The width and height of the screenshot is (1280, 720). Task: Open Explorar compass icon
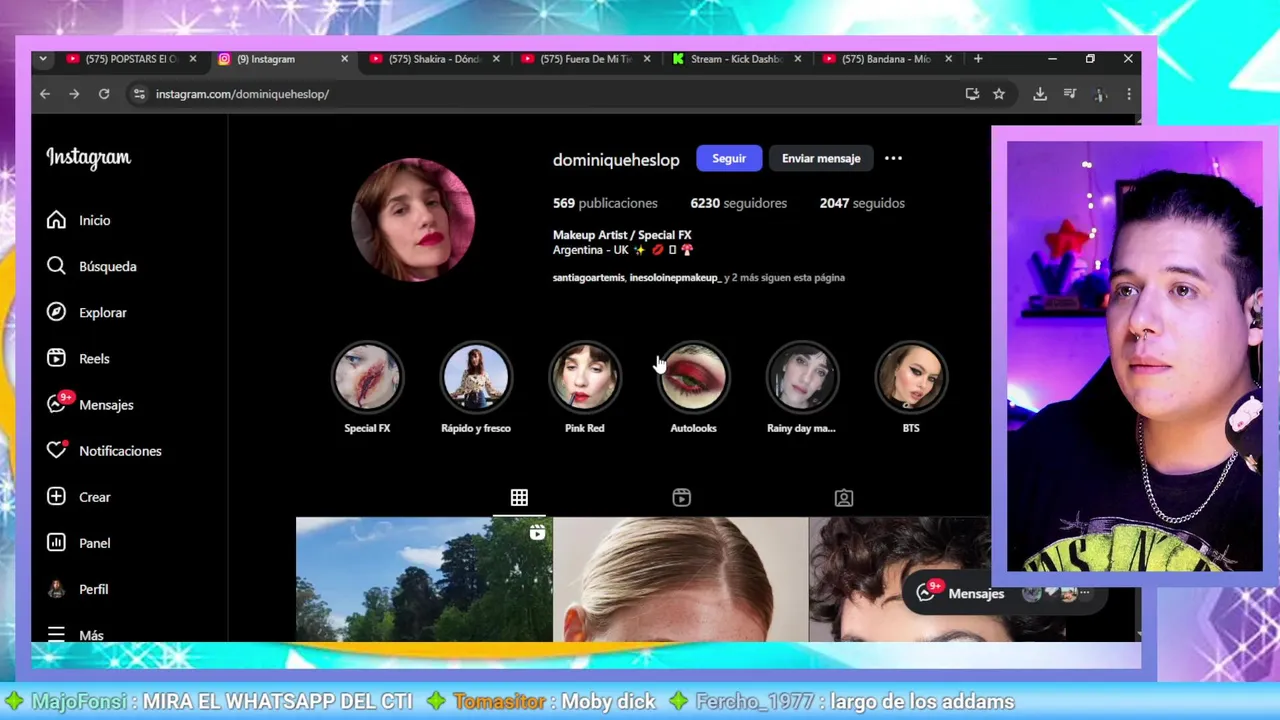pyautogui.click(x=57, y=312)
